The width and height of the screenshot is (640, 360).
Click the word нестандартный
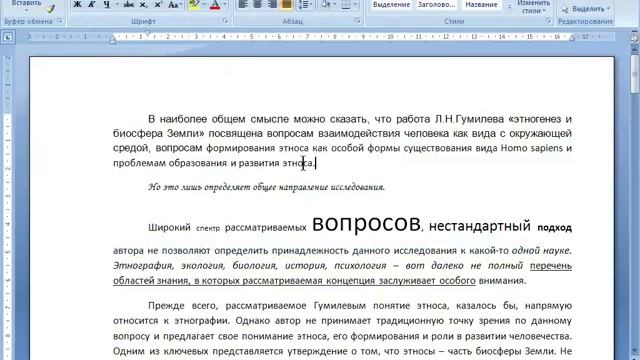480,226
